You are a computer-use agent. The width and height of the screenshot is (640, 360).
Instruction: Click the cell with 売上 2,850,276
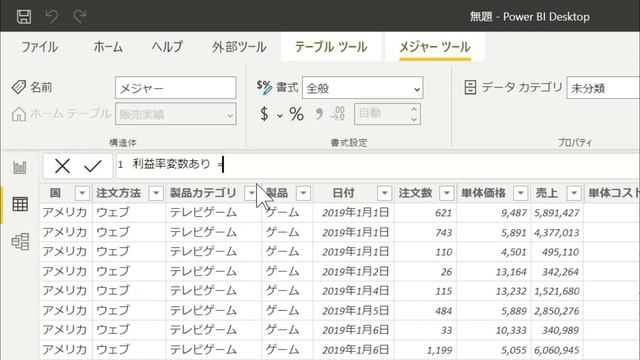pyautogui.click(x=557, y=311)
